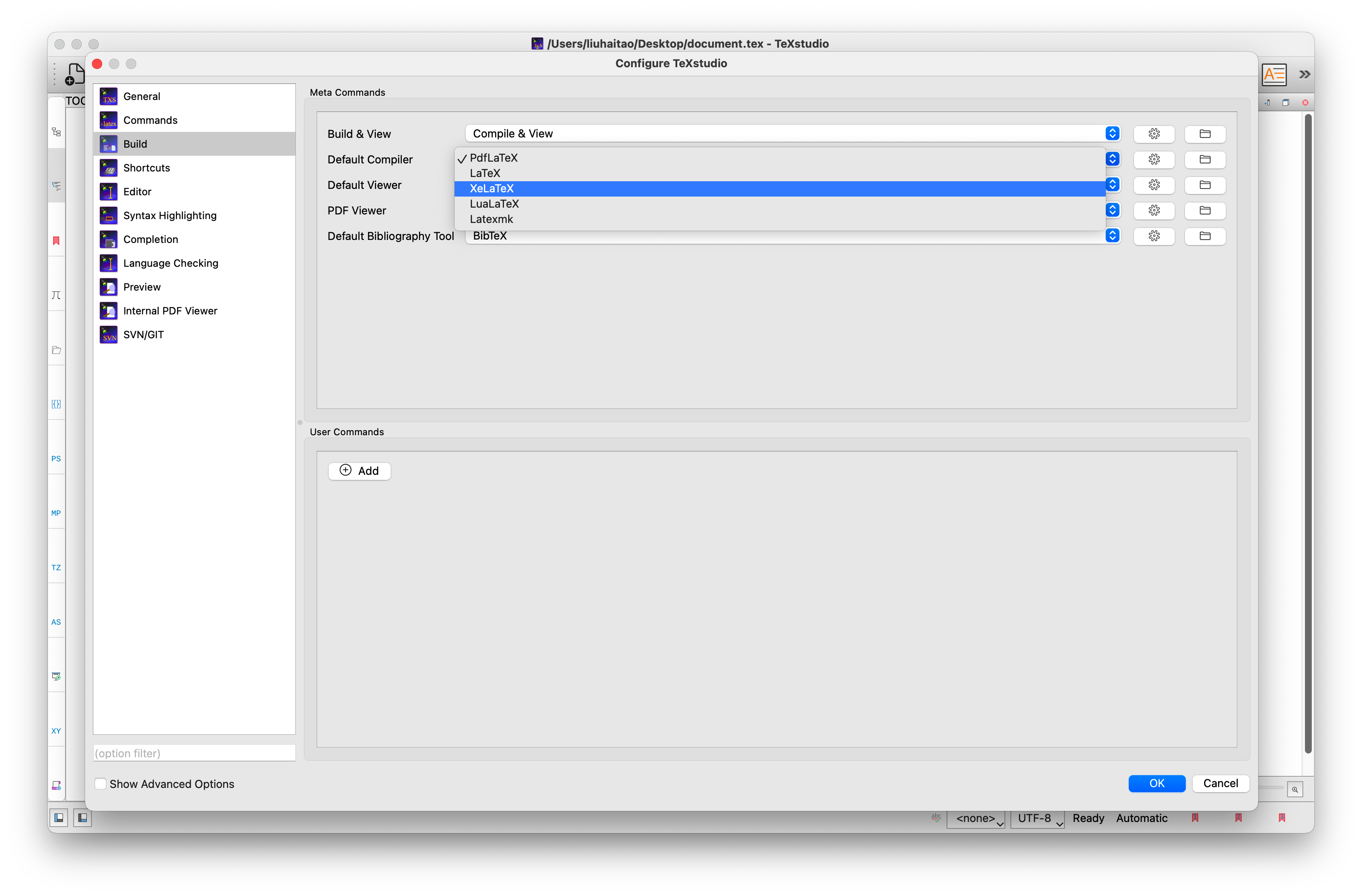Viewport: 1362px width, 896px height.
Task: Toggle the left side panel button
Action: 58,818
